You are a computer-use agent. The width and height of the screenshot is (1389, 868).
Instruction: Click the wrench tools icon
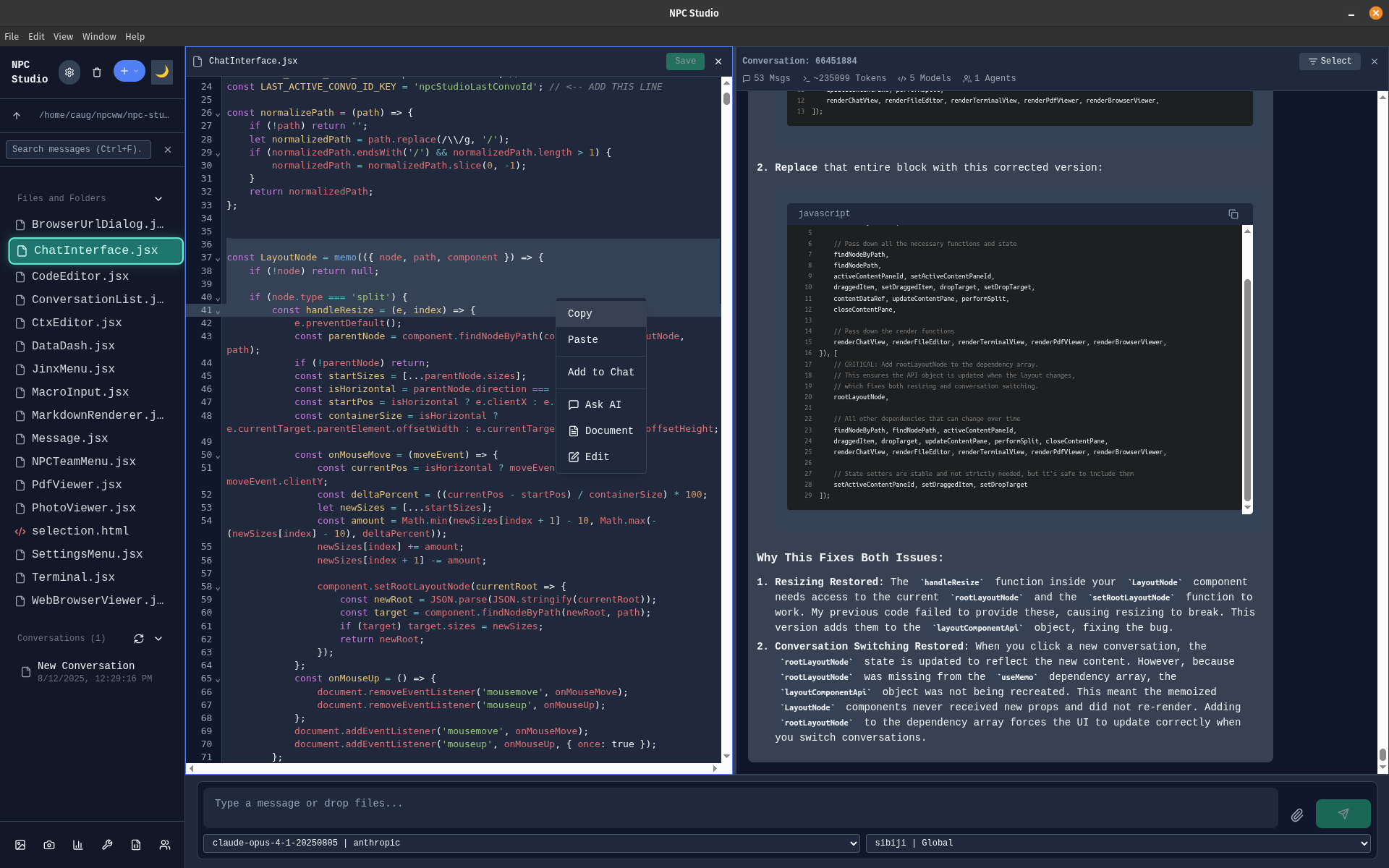pos(107,845)
